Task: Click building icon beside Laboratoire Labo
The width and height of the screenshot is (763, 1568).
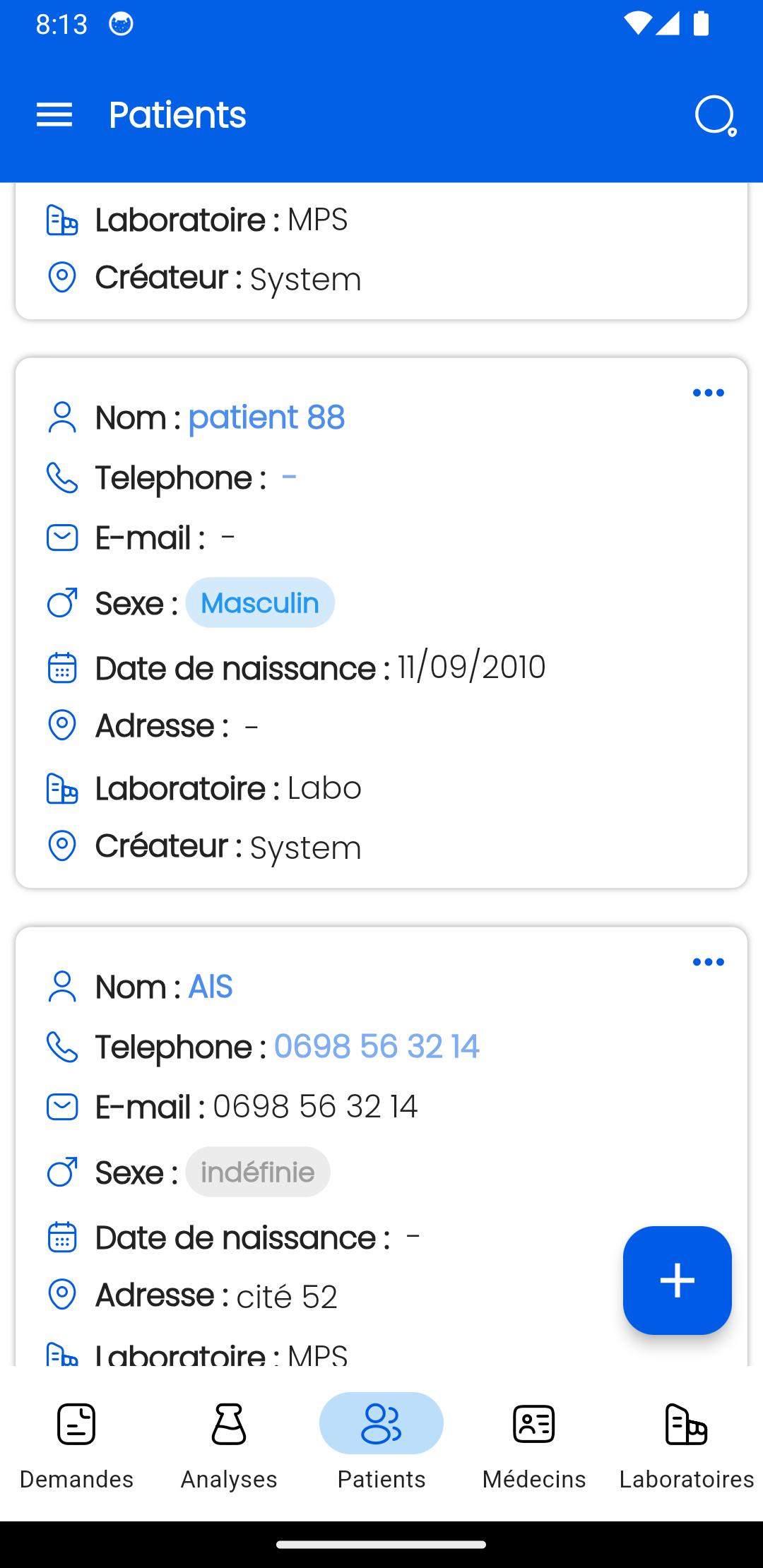Action: tap(62, 788)
